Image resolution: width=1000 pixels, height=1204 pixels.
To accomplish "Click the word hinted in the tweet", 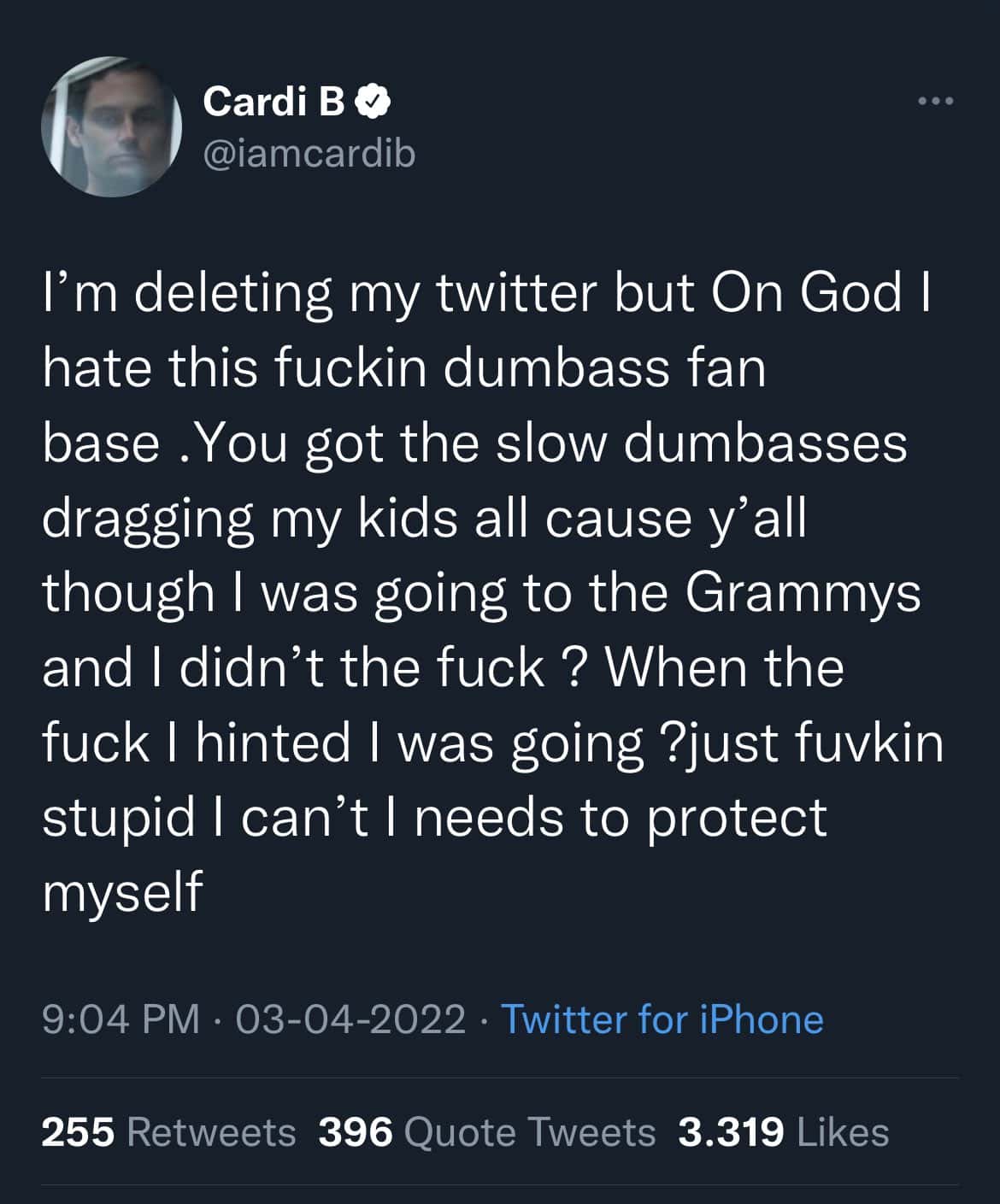I will pos(273,742).
